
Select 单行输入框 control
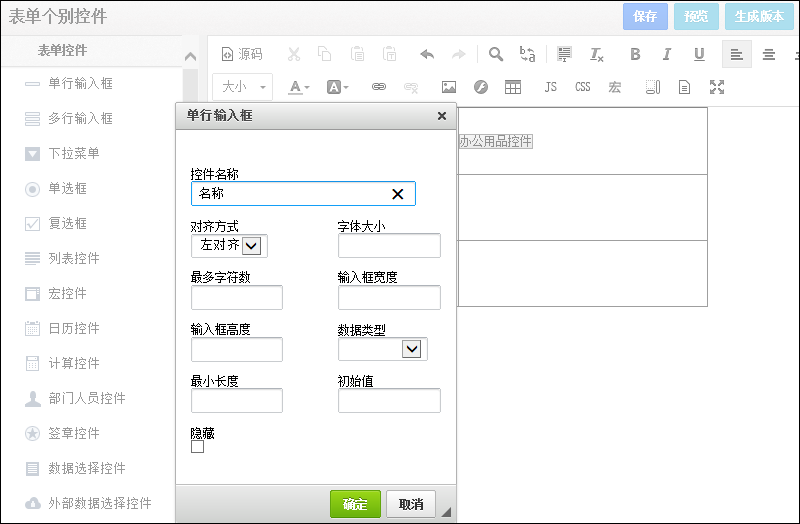69,83
